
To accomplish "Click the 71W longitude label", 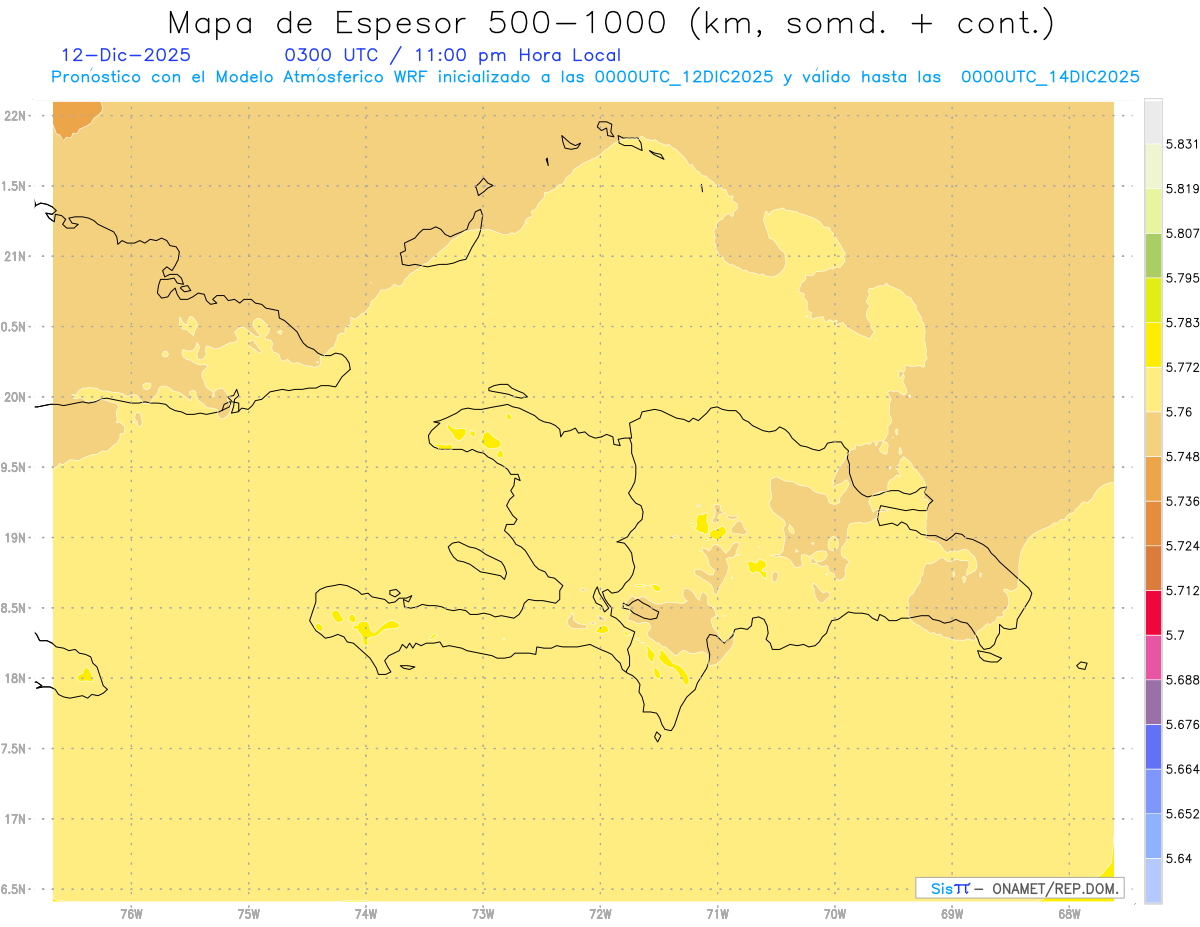I will [717, 913].
